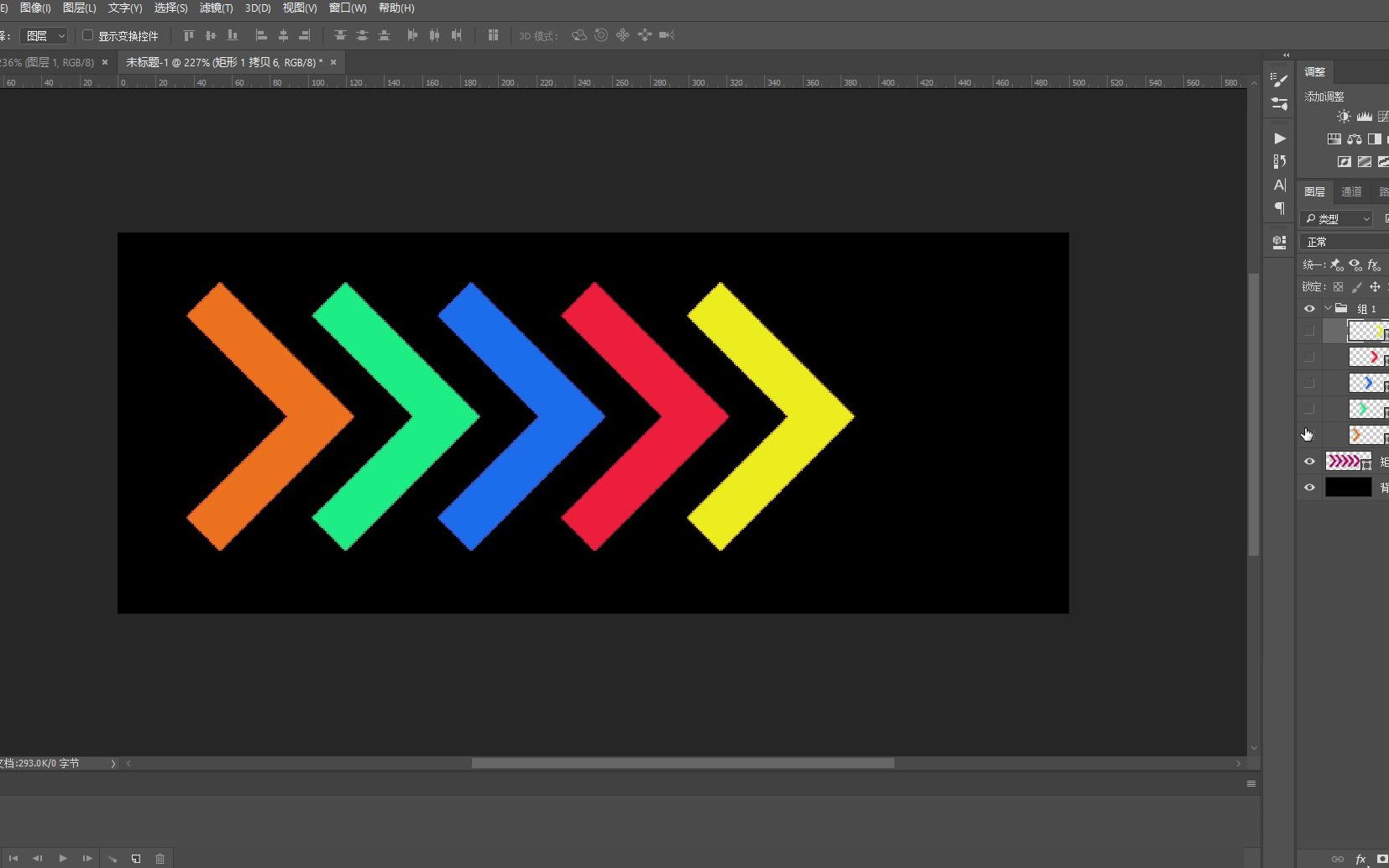Unify layer position icon
1389x868 pixels.
pyautogui.click(x=1336, y=264)
